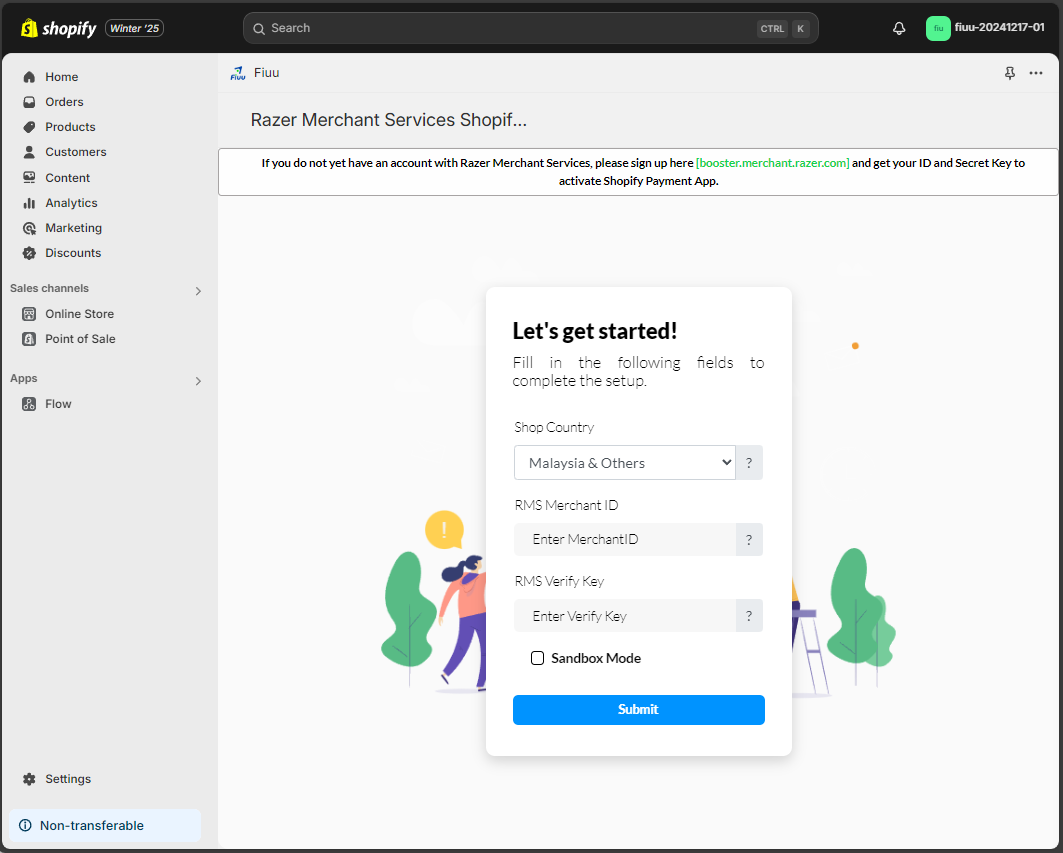The width and height of the screenshot is (1063, 853).
Task: Show help for RMS Verify Key
Action: click(749, 616)
